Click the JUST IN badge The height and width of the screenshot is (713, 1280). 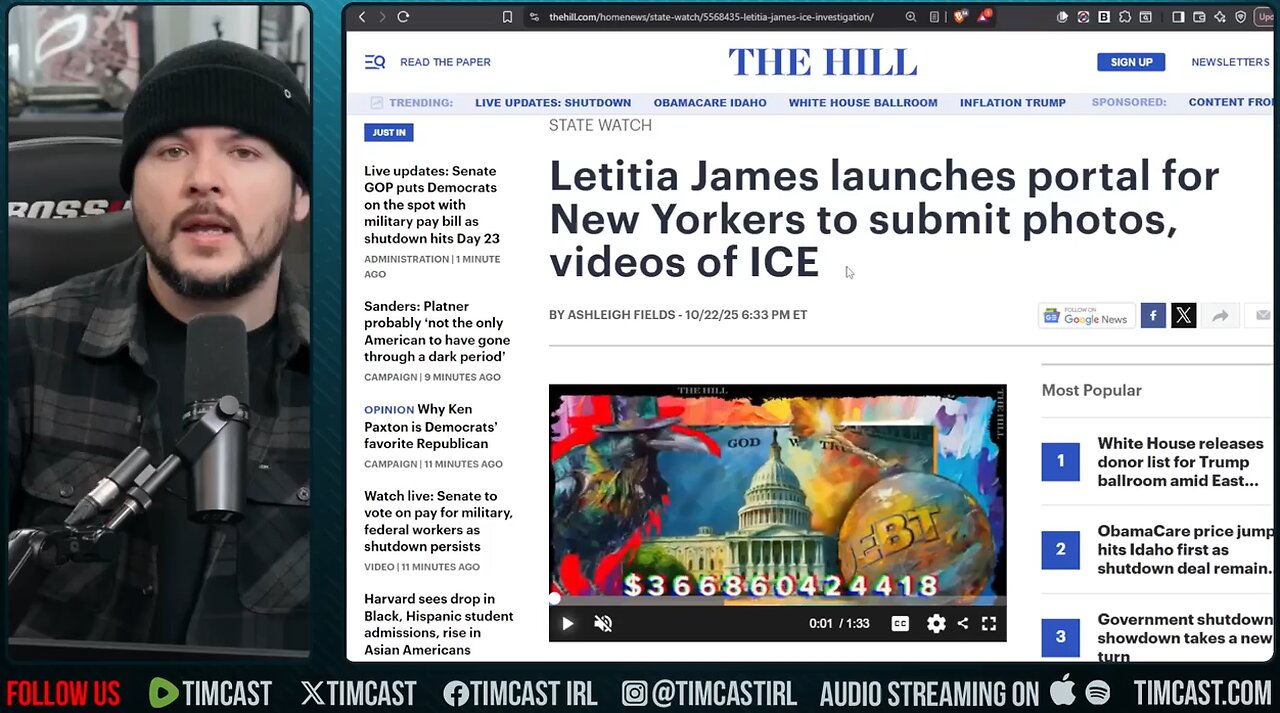[x=389, y=132]
